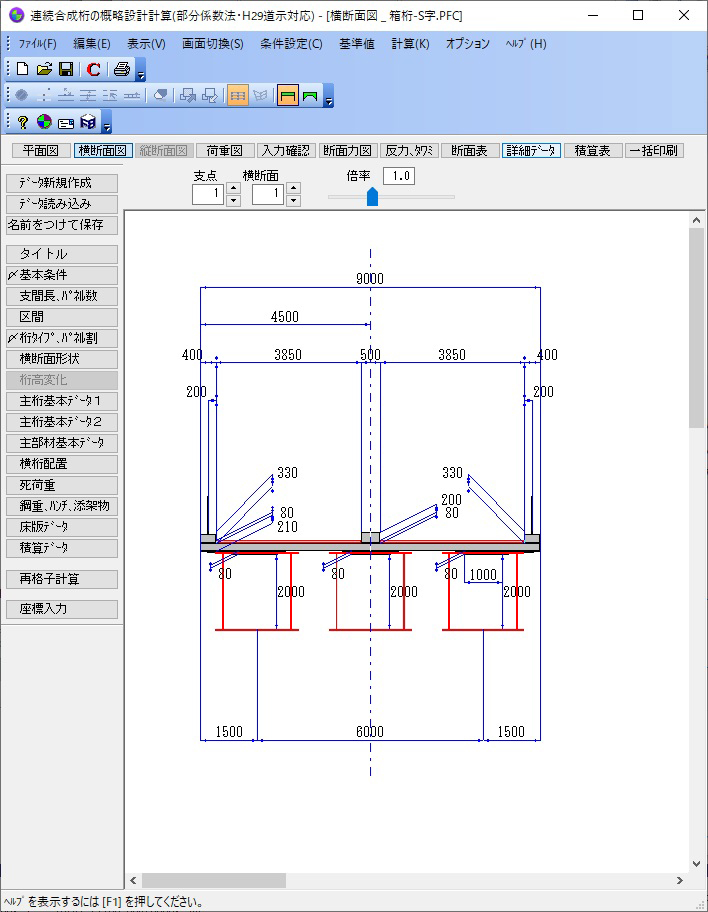Image resolution: width=708 pixels, height=912 pixels.
Task: Toggle the orange grid plan-view icon
Action: coord(237,95)
